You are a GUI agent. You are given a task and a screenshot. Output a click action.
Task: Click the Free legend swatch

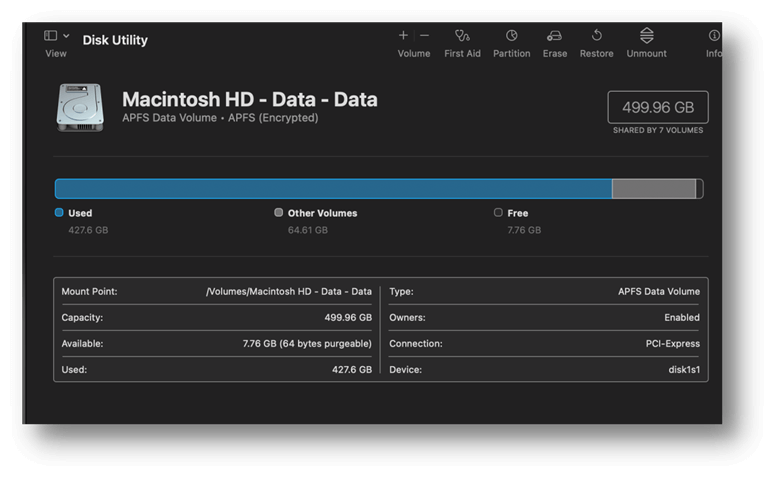point(498,213)
